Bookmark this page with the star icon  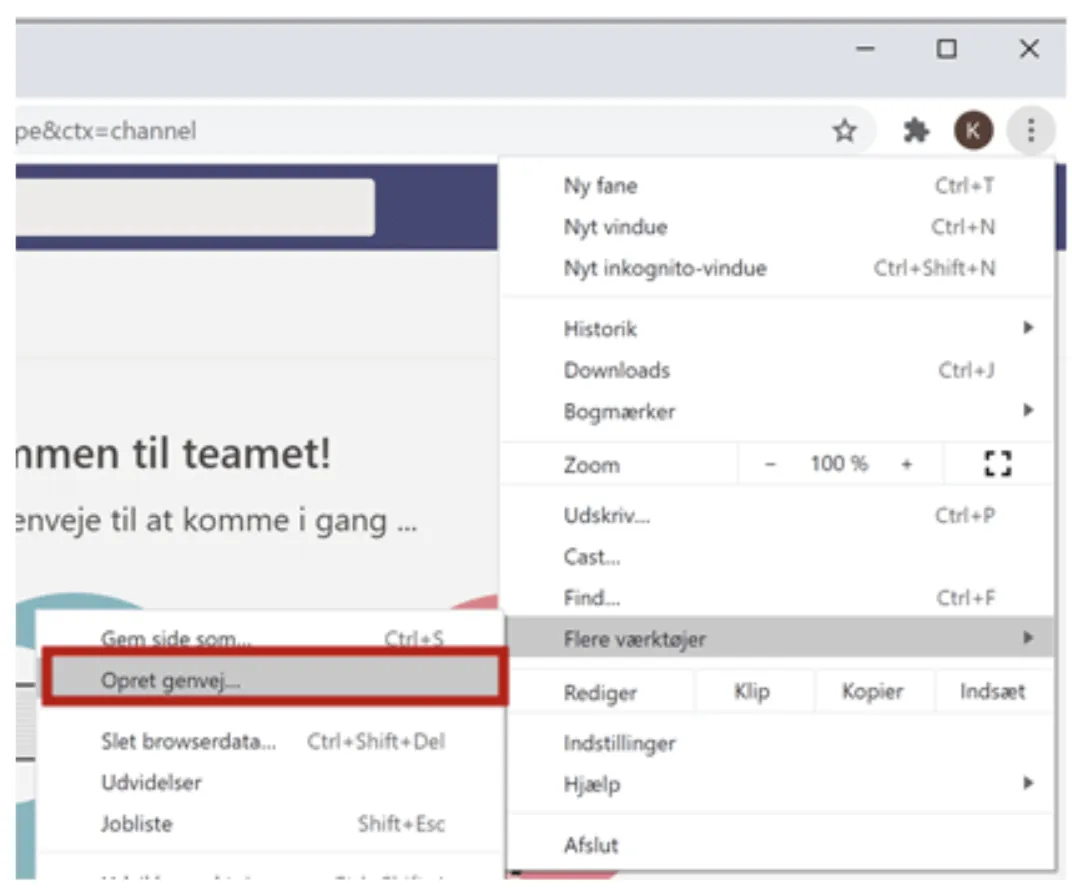click(845, 130)
